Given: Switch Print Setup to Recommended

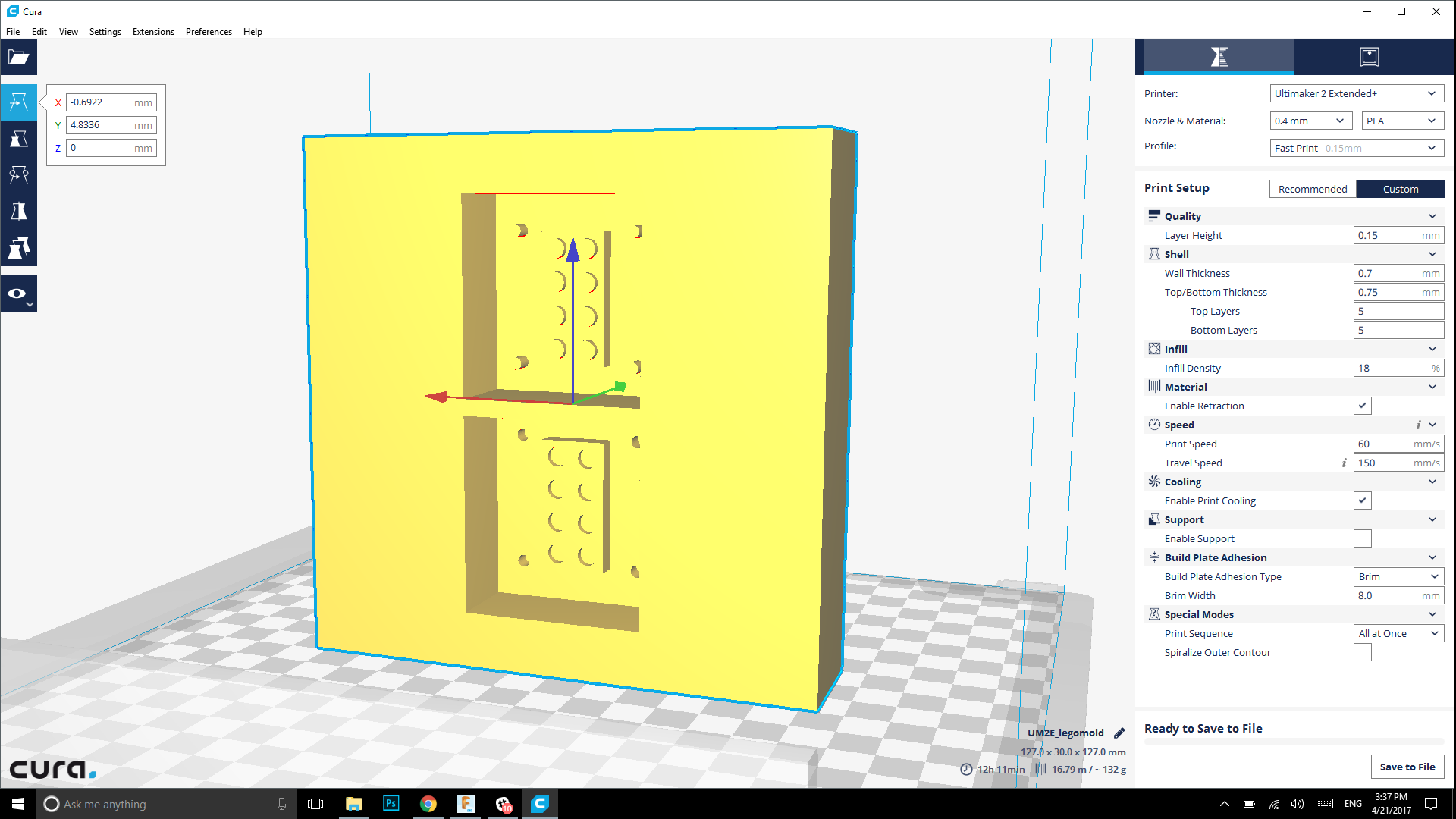Looking at the screenshot, I should 1313,189.
